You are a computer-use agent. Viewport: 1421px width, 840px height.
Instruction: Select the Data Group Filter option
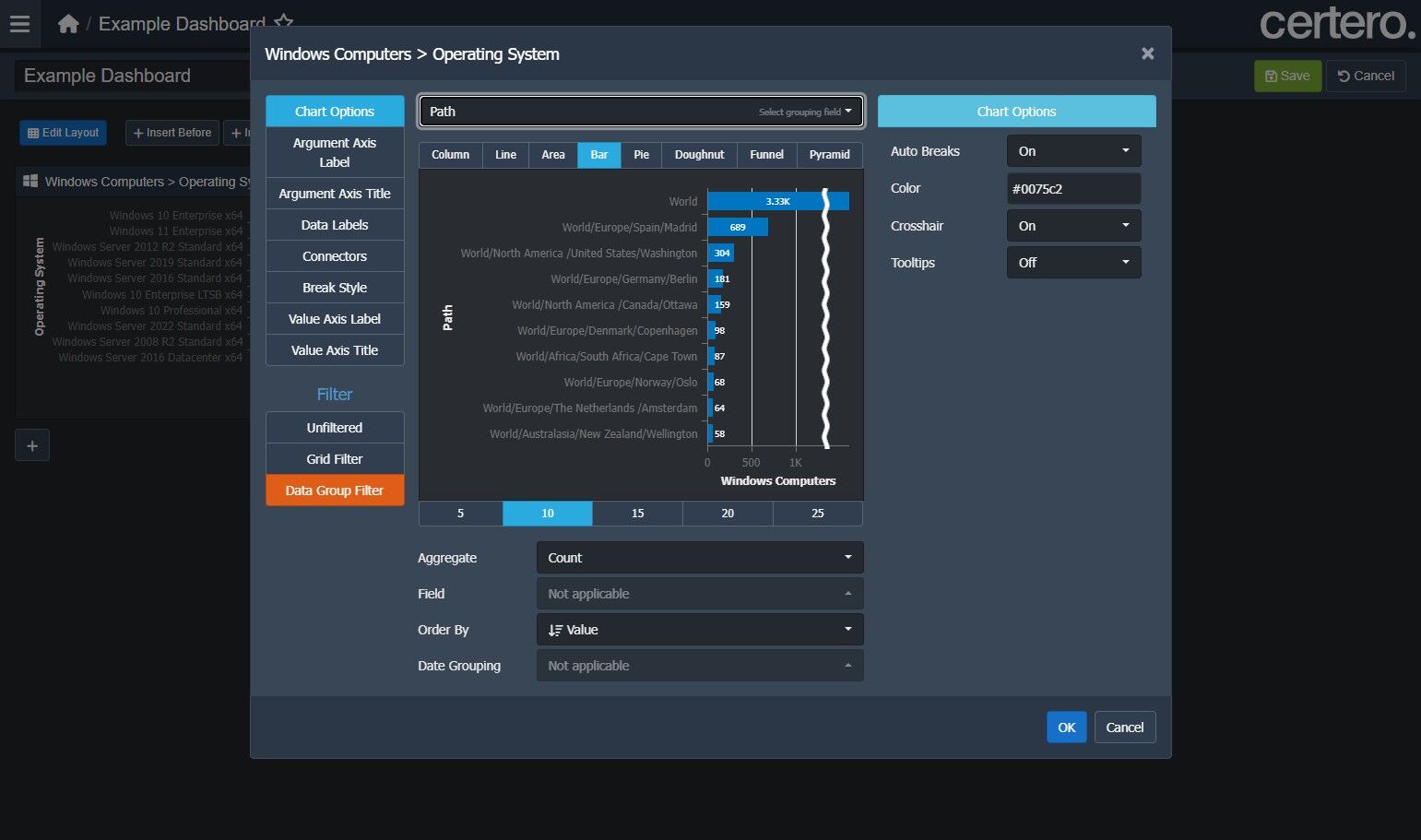335,491
